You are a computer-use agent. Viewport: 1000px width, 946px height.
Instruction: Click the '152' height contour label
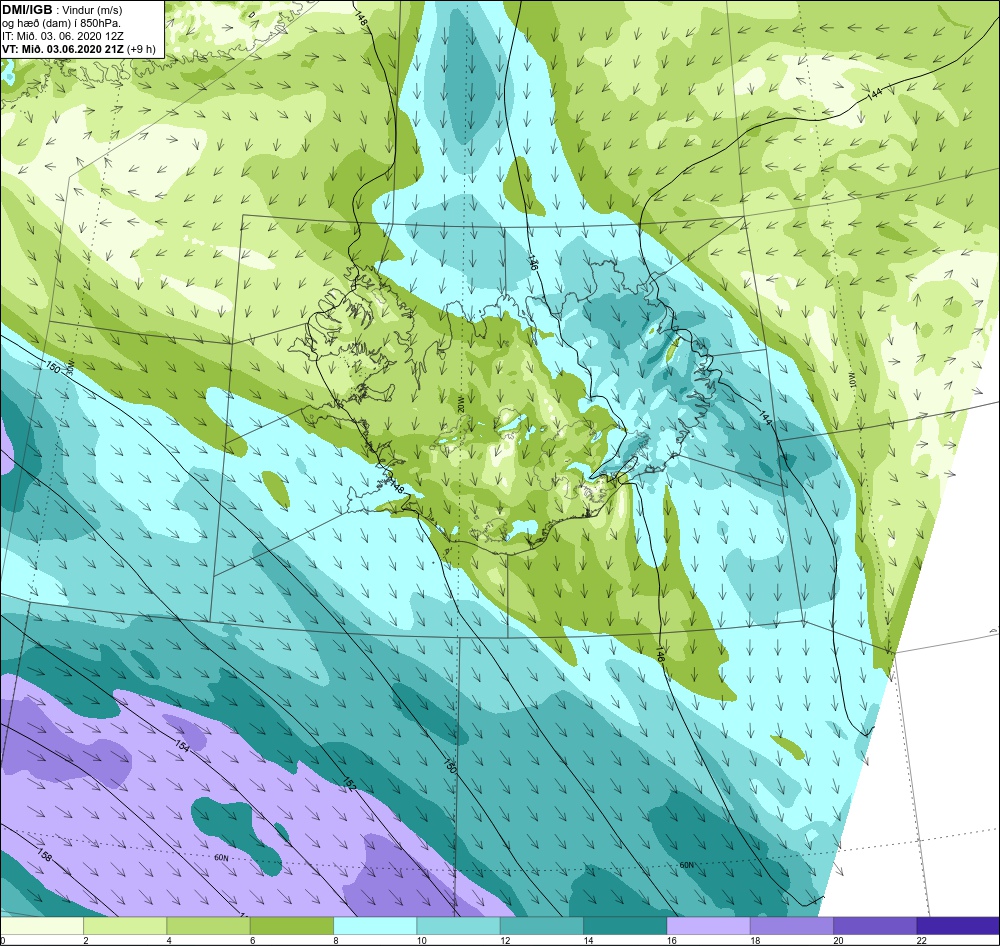pyautogui.click(x=349, y=784)
